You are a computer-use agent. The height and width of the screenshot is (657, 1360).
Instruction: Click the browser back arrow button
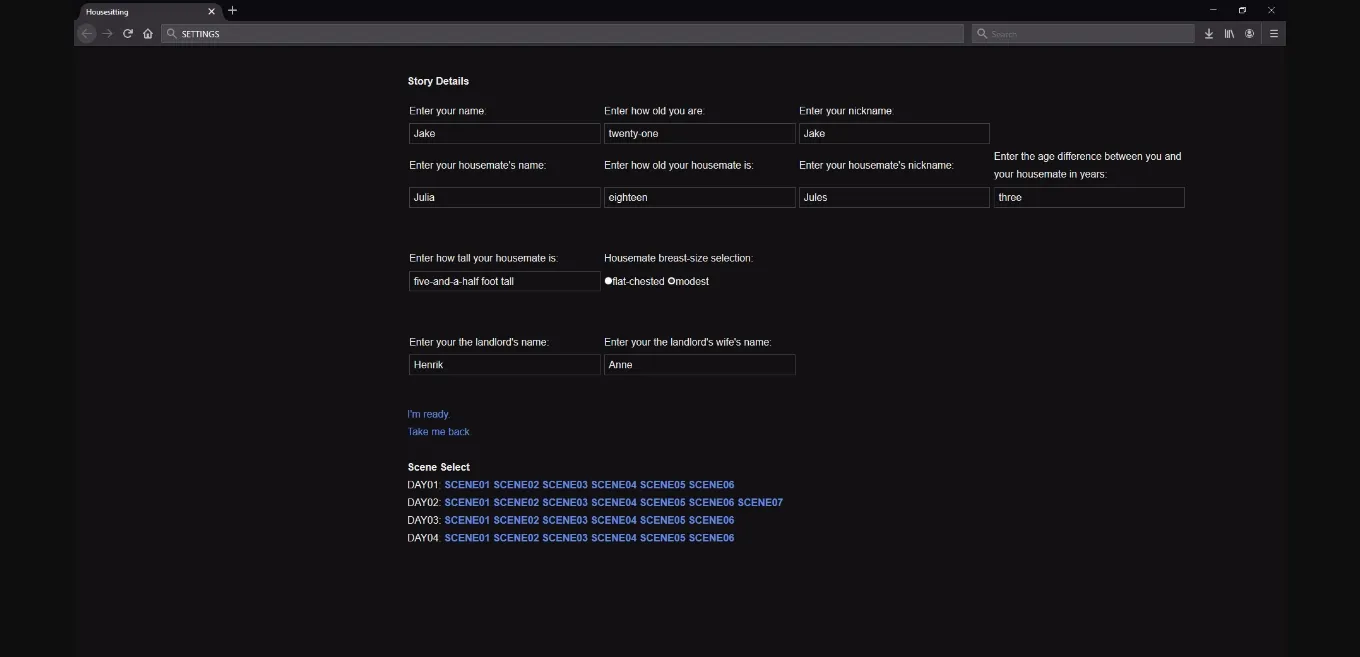87,34
